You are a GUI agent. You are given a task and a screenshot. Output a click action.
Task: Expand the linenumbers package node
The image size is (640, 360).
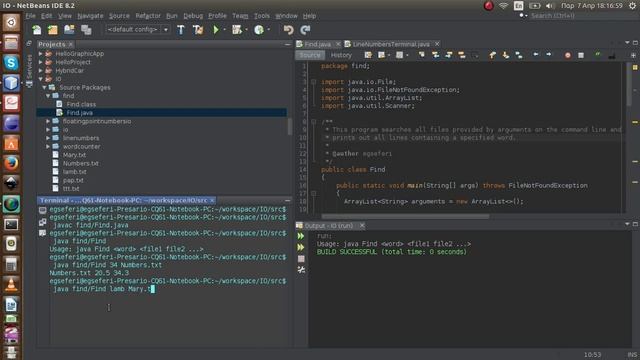pyautogui.click(x=48, y=138)
